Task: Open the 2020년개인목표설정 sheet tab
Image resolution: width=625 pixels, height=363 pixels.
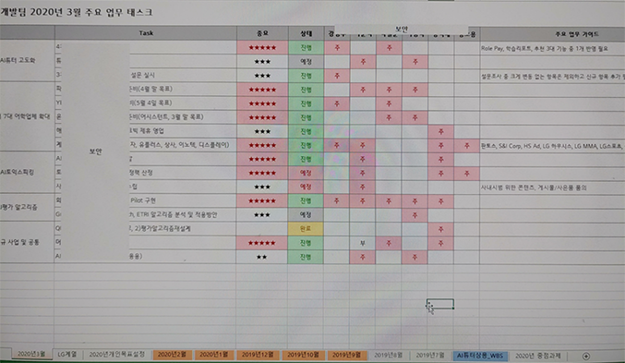Action: click(x=117, y=354)
